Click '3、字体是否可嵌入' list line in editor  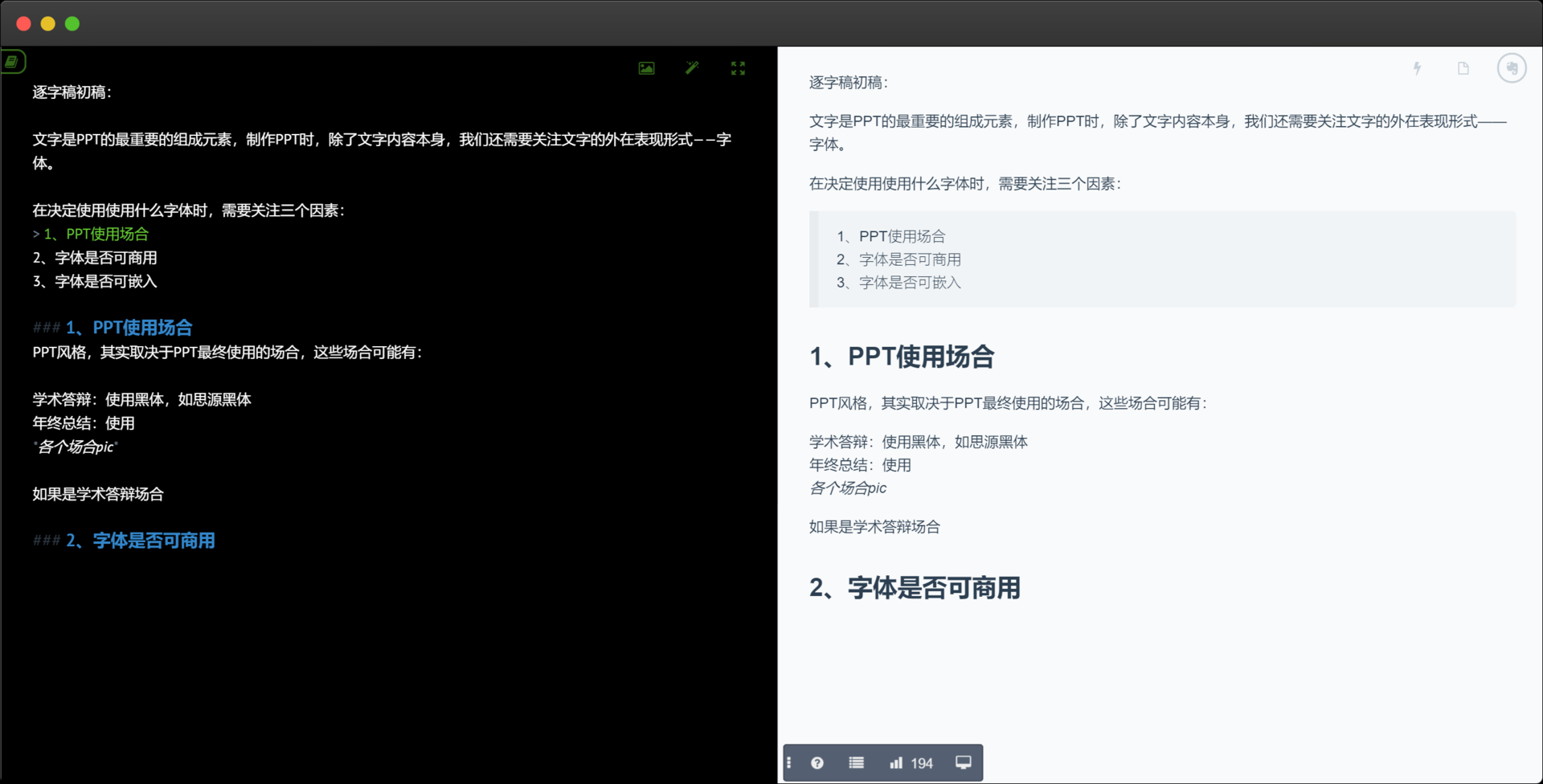[95, 281]
